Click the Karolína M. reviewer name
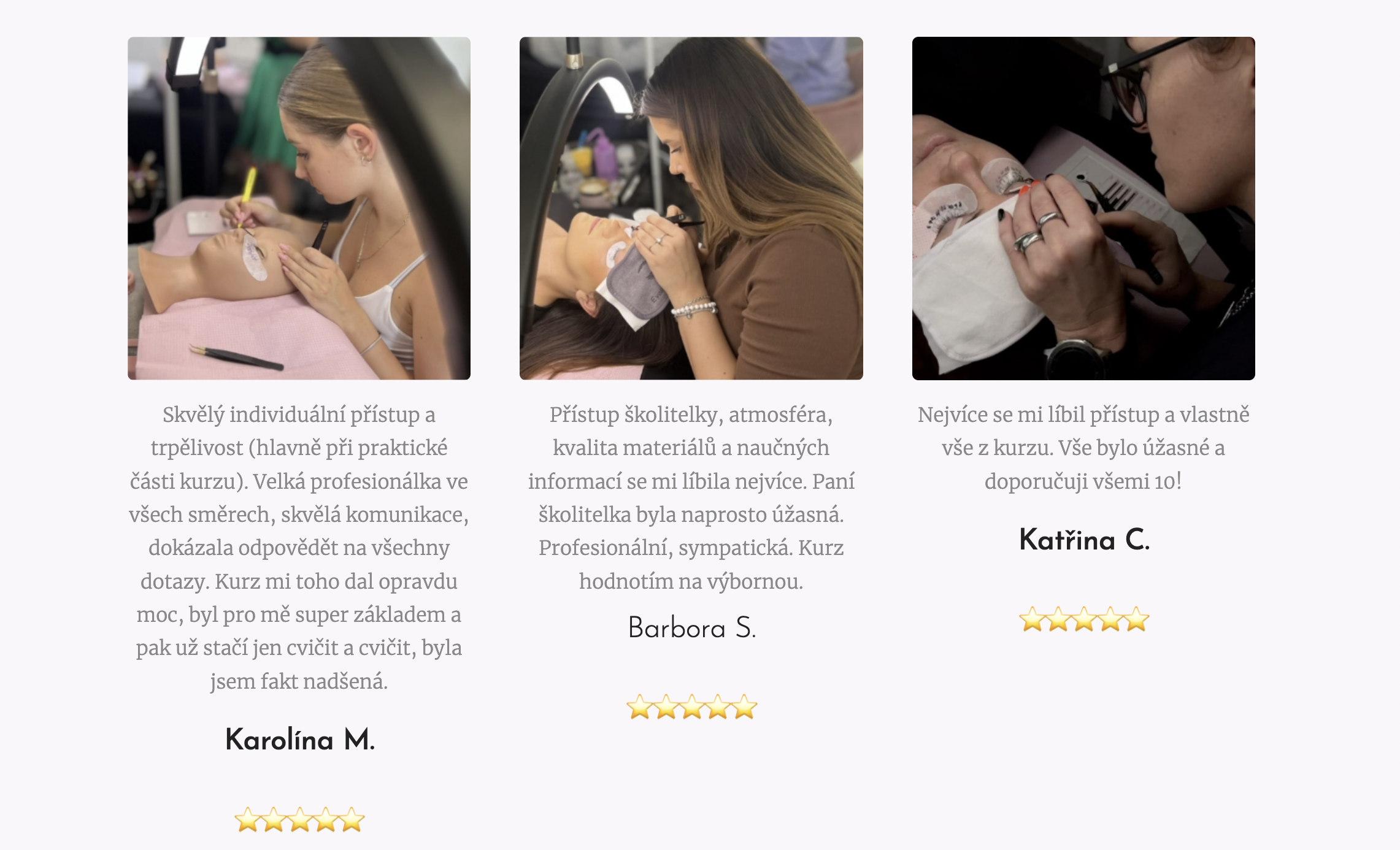 (299, 739)
